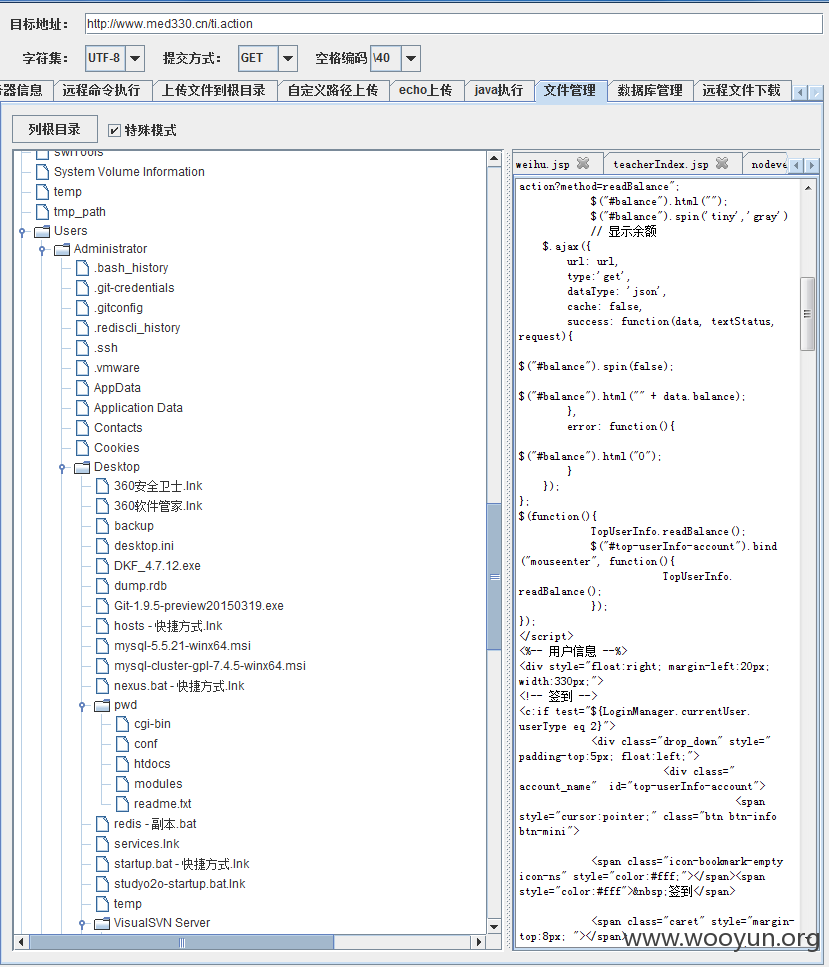Move the editor tabs right with arrow
829x967 pixels.
click(812, 165)
